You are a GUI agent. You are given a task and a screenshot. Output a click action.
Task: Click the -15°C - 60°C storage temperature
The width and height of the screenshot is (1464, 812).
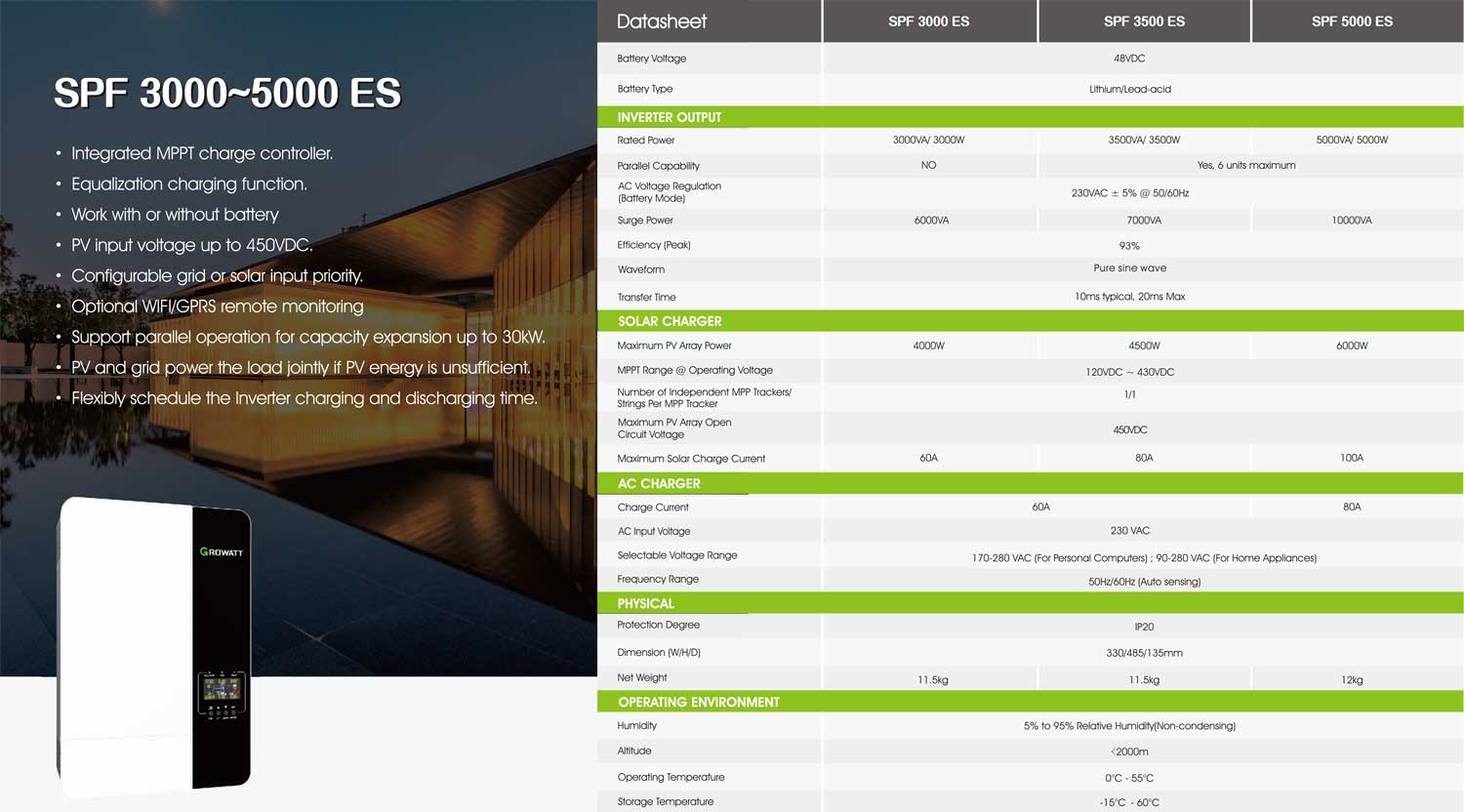tap(1129, 803)
